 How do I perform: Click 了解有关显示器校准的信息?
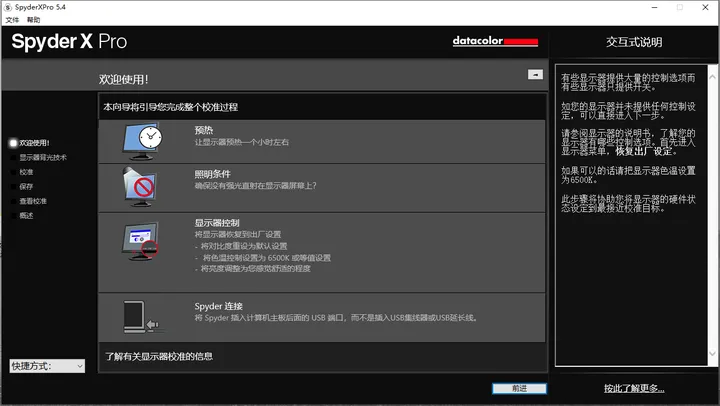pos(159,356)
